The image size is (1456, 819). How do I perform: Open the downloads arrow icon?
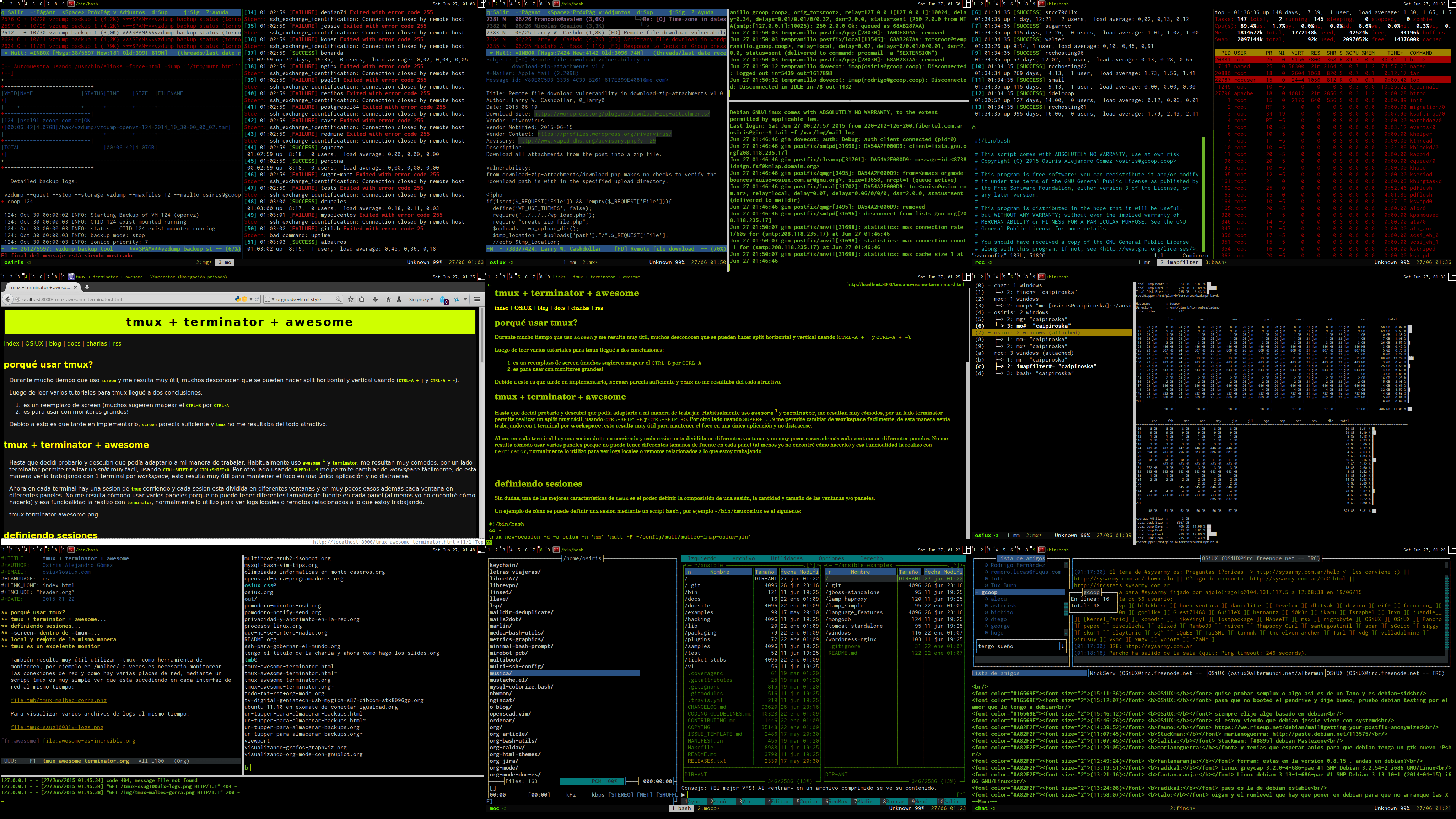click(375, 299)
